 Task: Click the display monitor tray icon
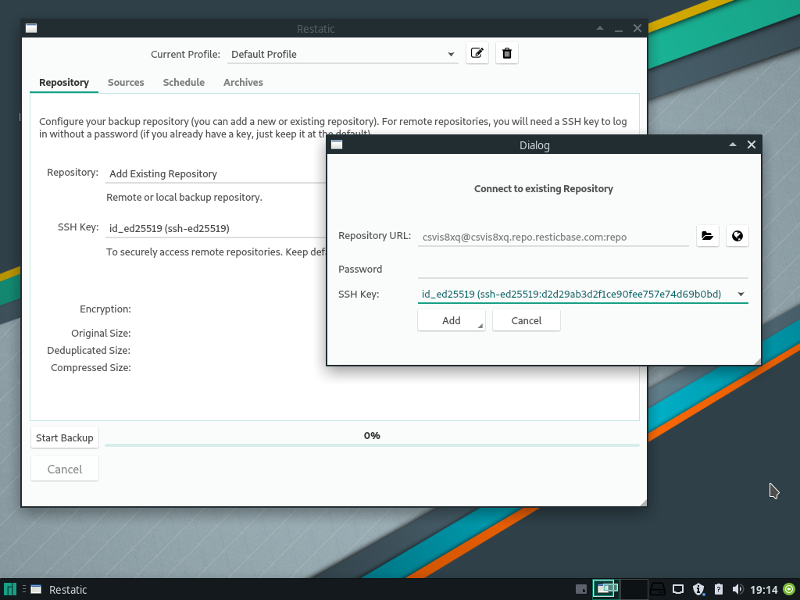click(678, 589)
